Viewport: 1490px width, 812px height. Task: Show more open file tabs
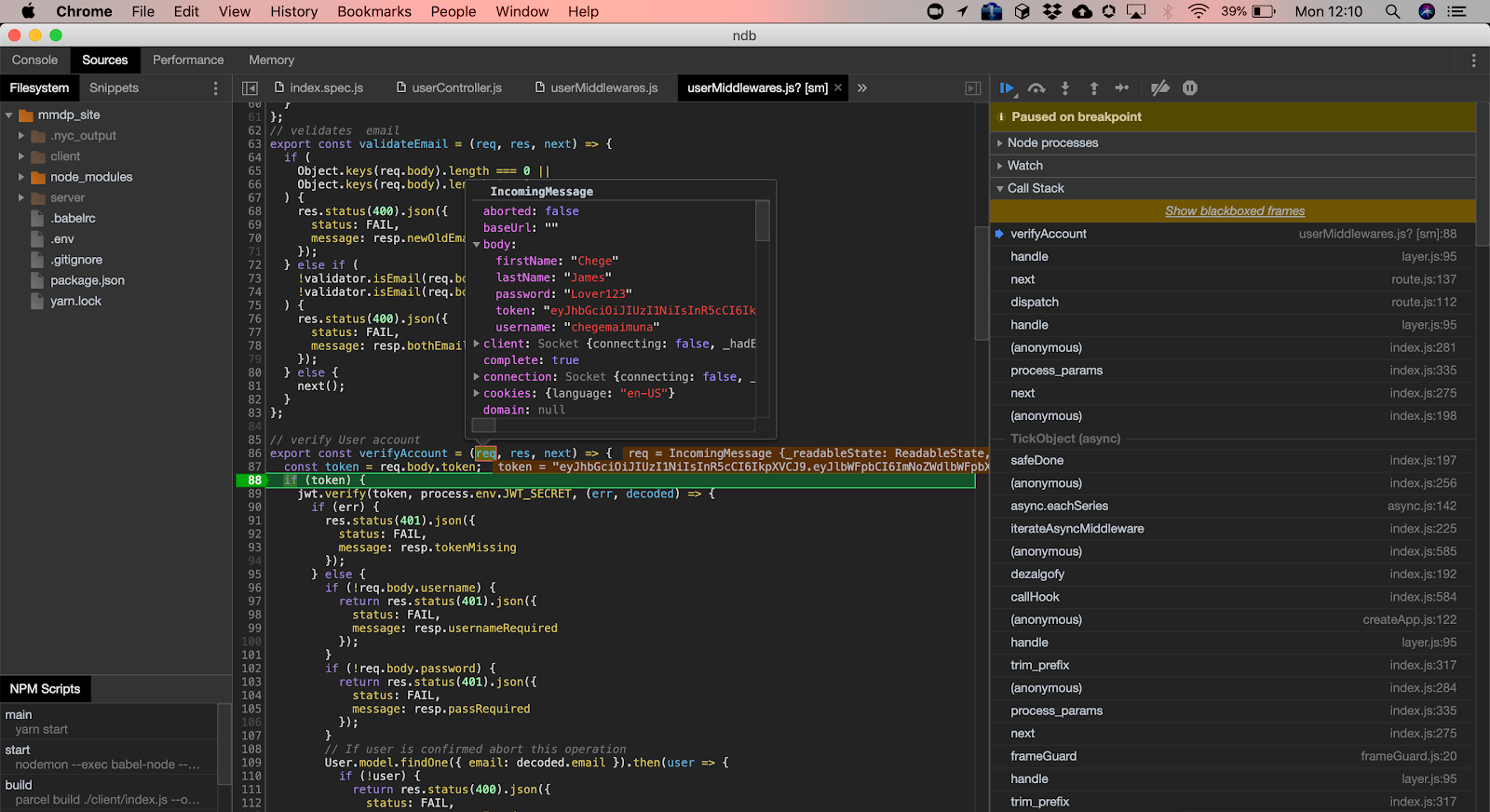(862, 88)
